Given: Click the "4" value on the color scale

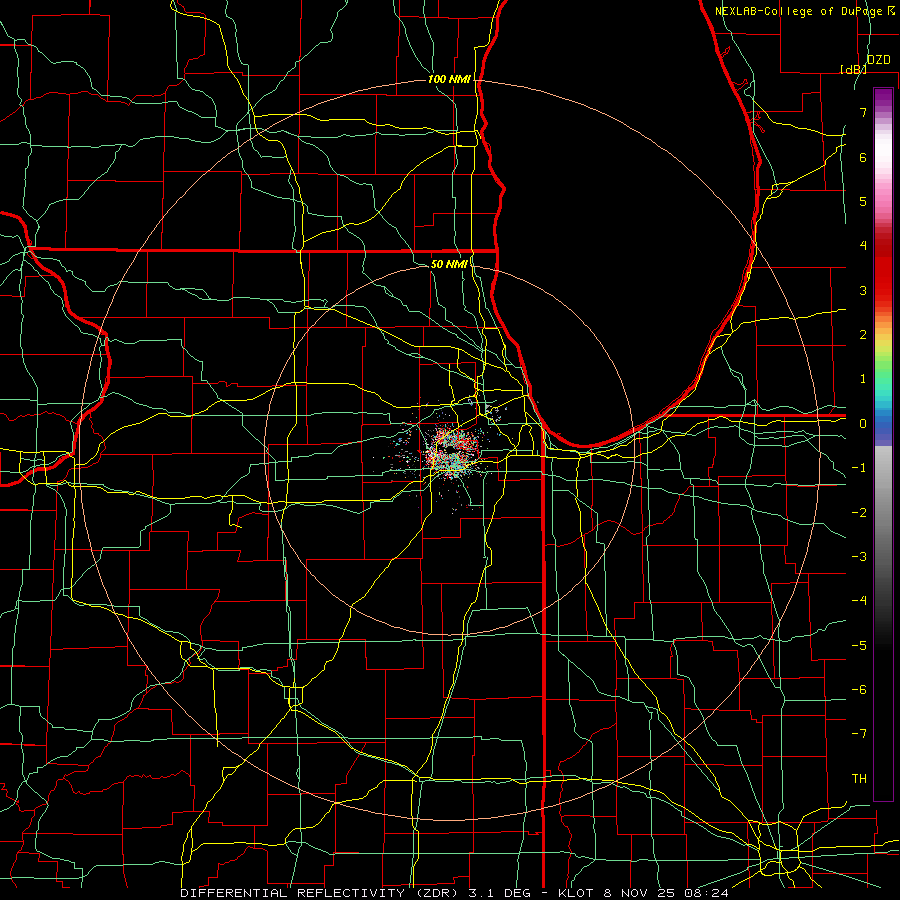Looking at the screenshot, I should pos(863,246).
